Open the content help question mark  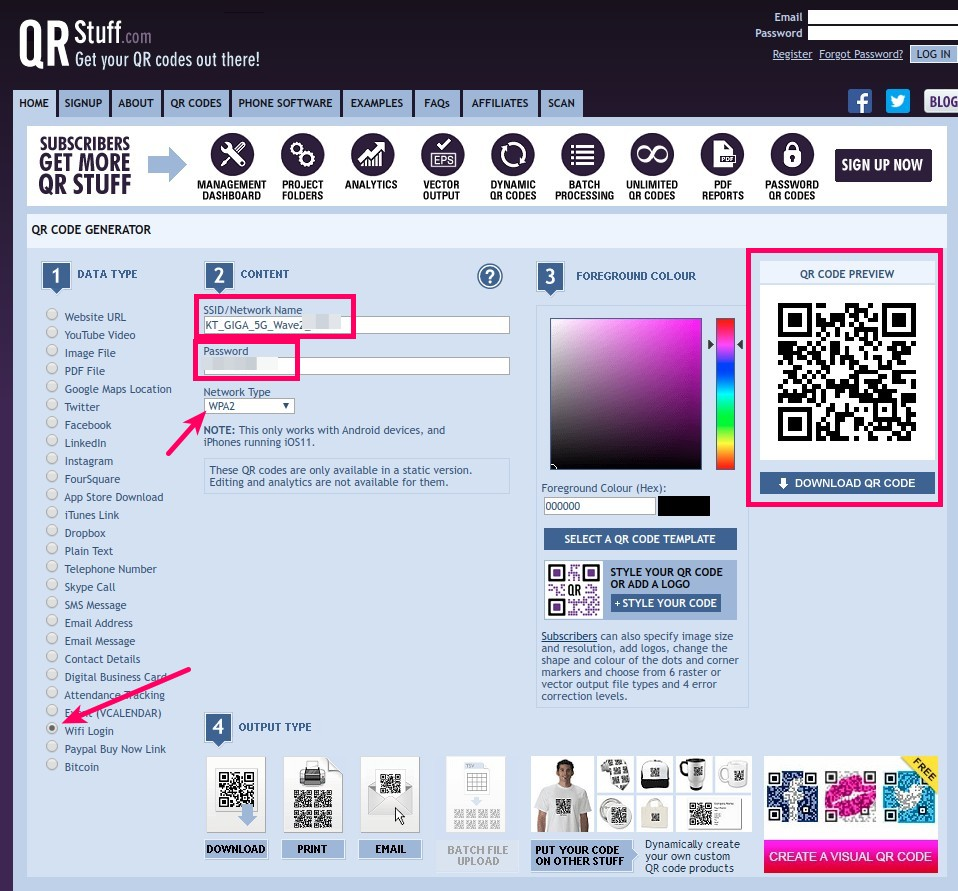click(x=490, y=276)
